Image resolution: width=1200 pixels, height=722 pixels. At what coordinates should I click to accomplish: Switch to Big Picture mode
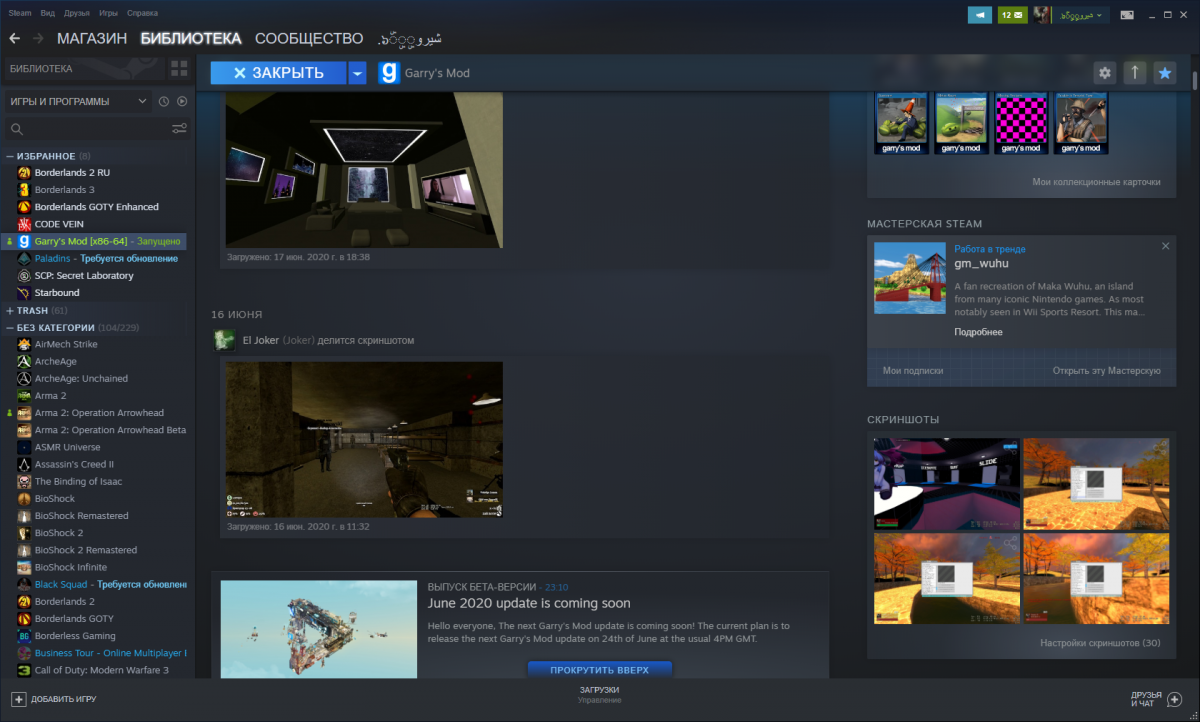tap(1127, 15)
